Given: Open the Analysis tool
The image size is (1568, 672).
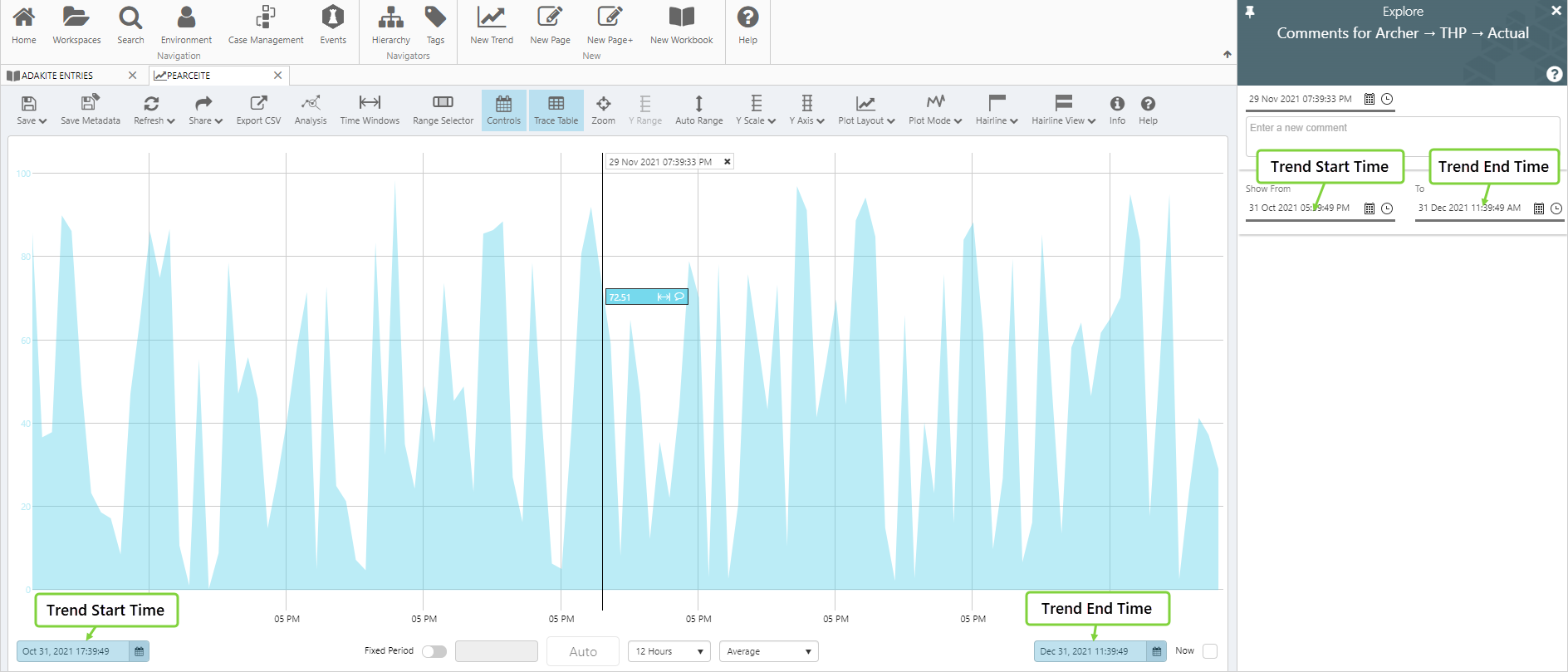Looking at the screenshot, I should click(311, 110).
